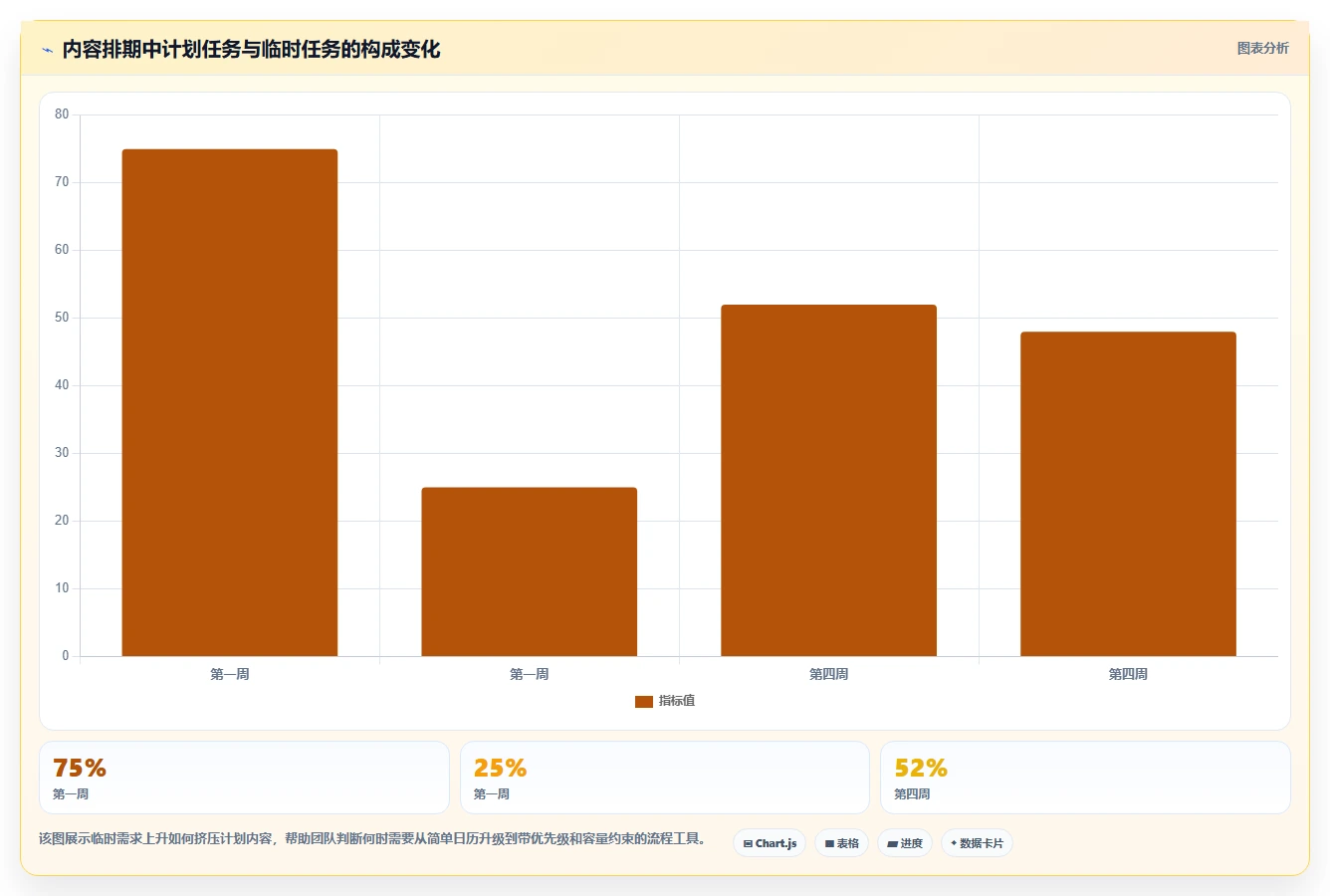The height and width of the screenshot is (896, 1330).
Task: Click the 第一周 caption in the 75% card
Action: point(71,794)
